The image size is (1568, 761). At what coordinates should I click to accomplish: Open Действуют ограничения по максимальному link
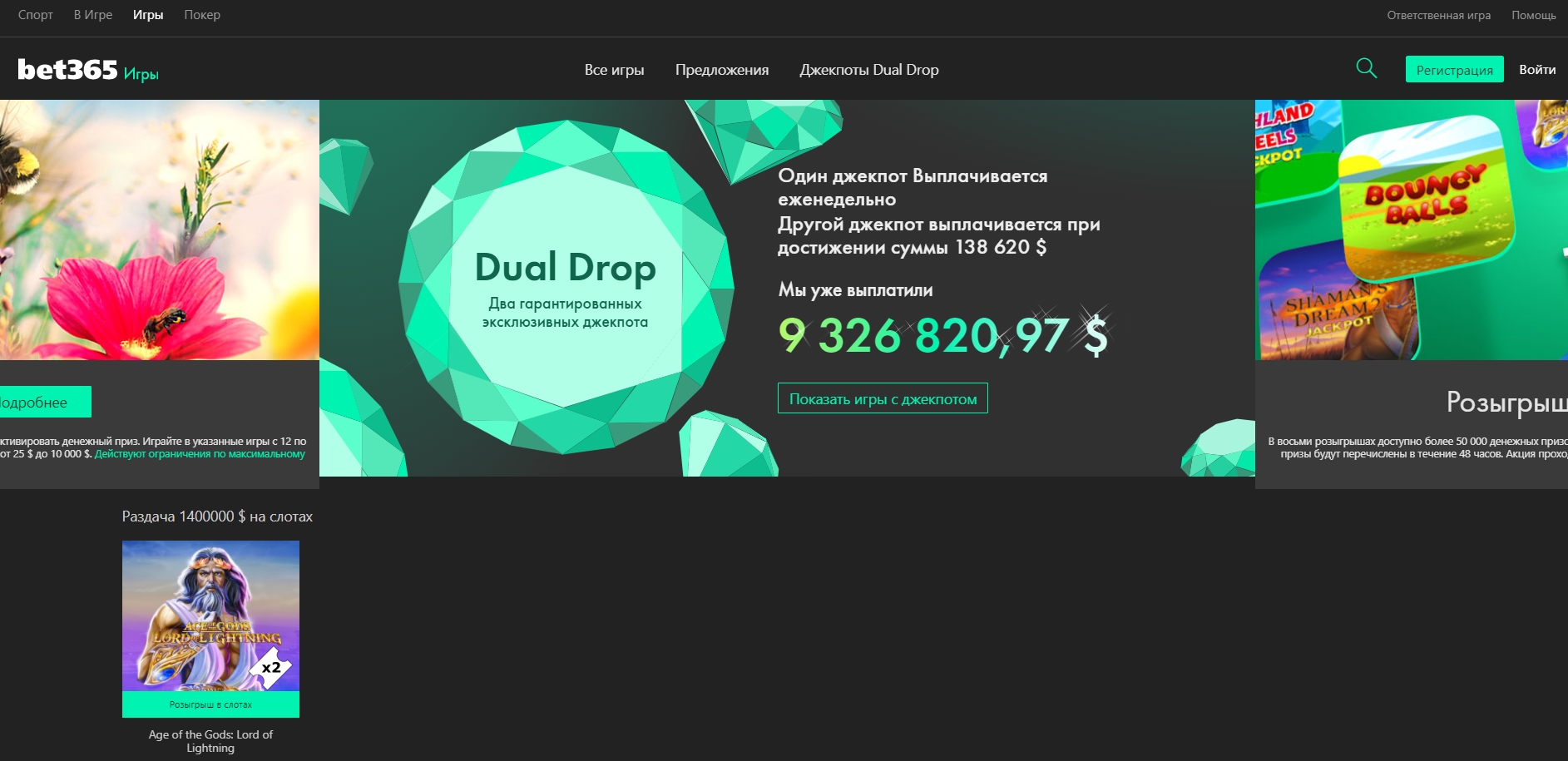click(x=200, y=454)
